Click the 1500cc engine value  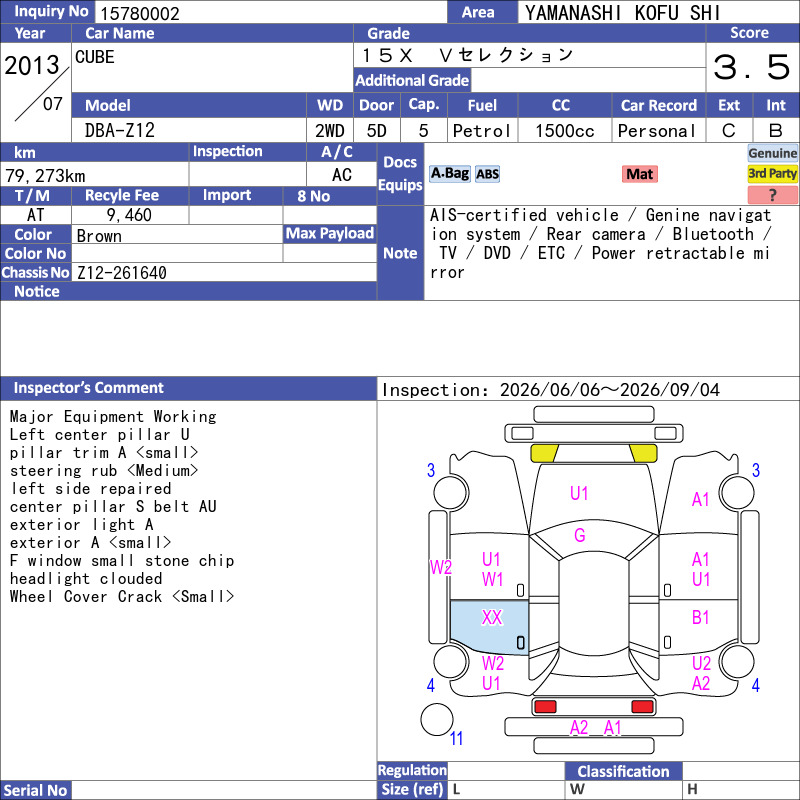pyautogui.click(x=564, y=131)
